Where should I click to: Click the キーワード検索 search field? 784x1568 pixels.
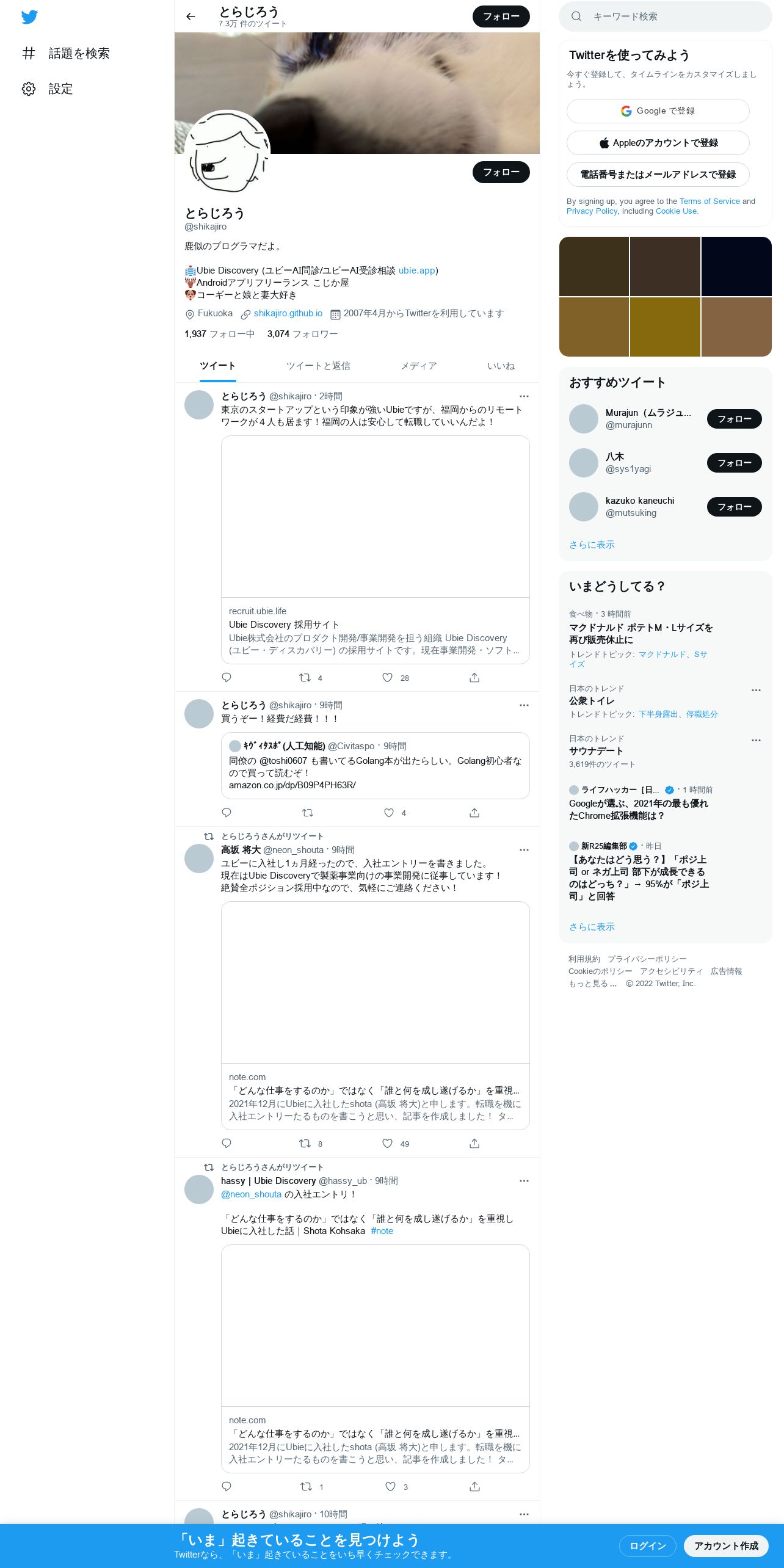click(x=666, y=16)
